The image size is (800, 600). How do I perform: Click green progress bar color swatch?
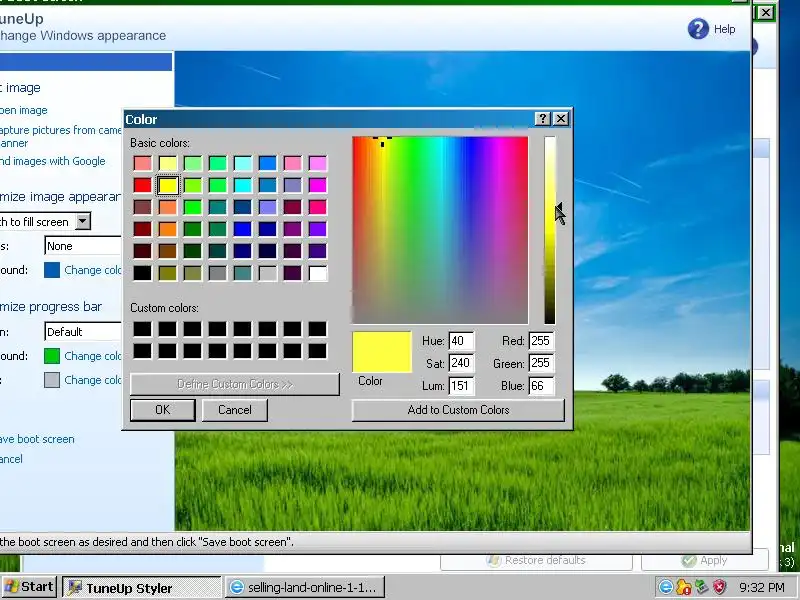[x=52, y=356]
